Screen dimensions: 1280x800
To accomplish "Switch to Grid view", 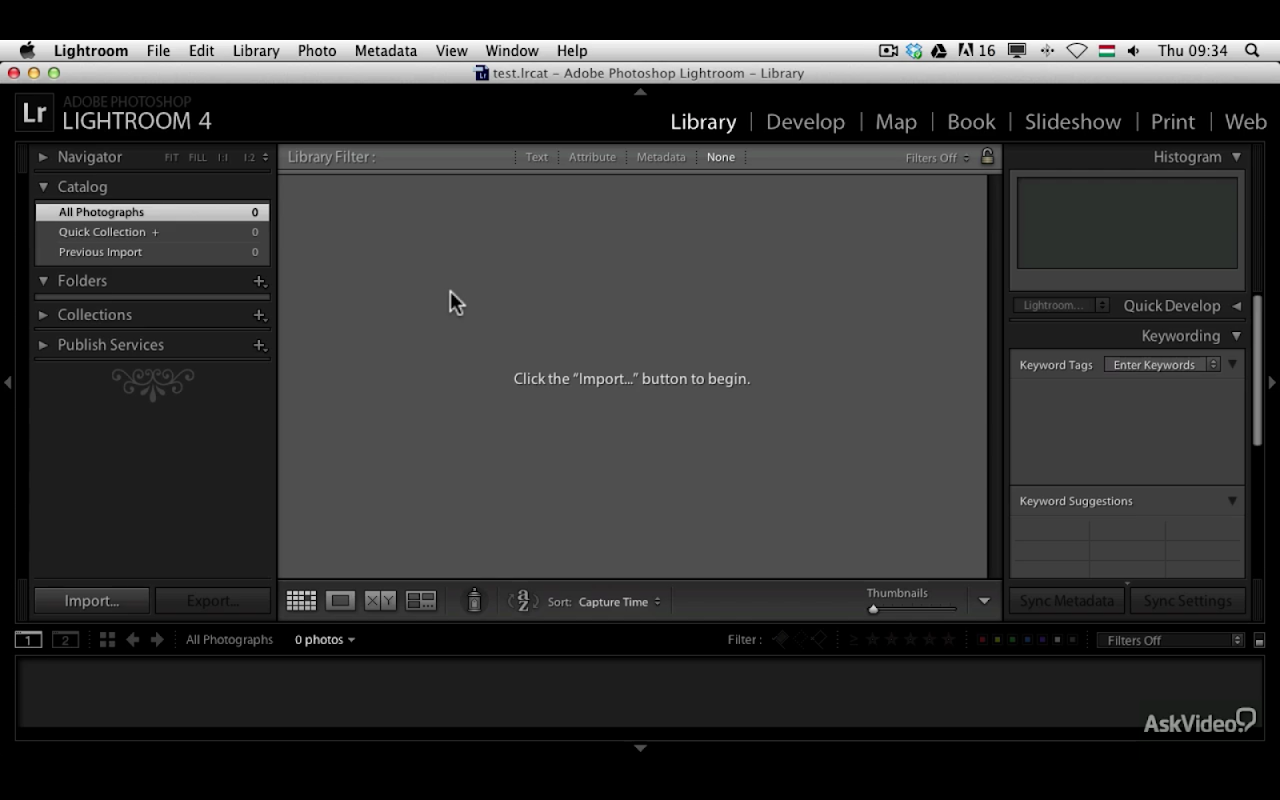I will [301, 601].
